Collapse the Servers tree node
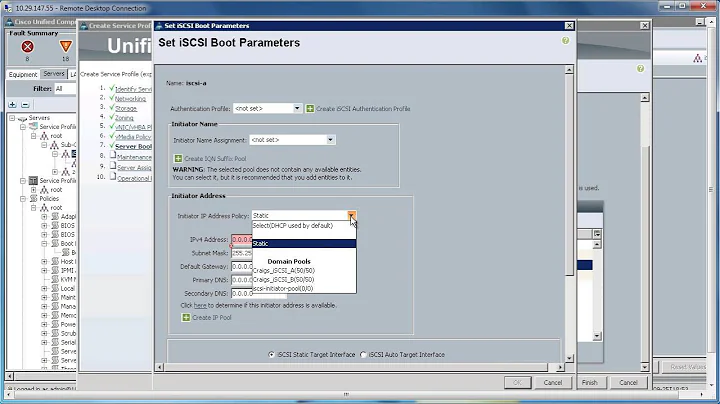This screenshot has width=720, height=404. click(12, 118)
